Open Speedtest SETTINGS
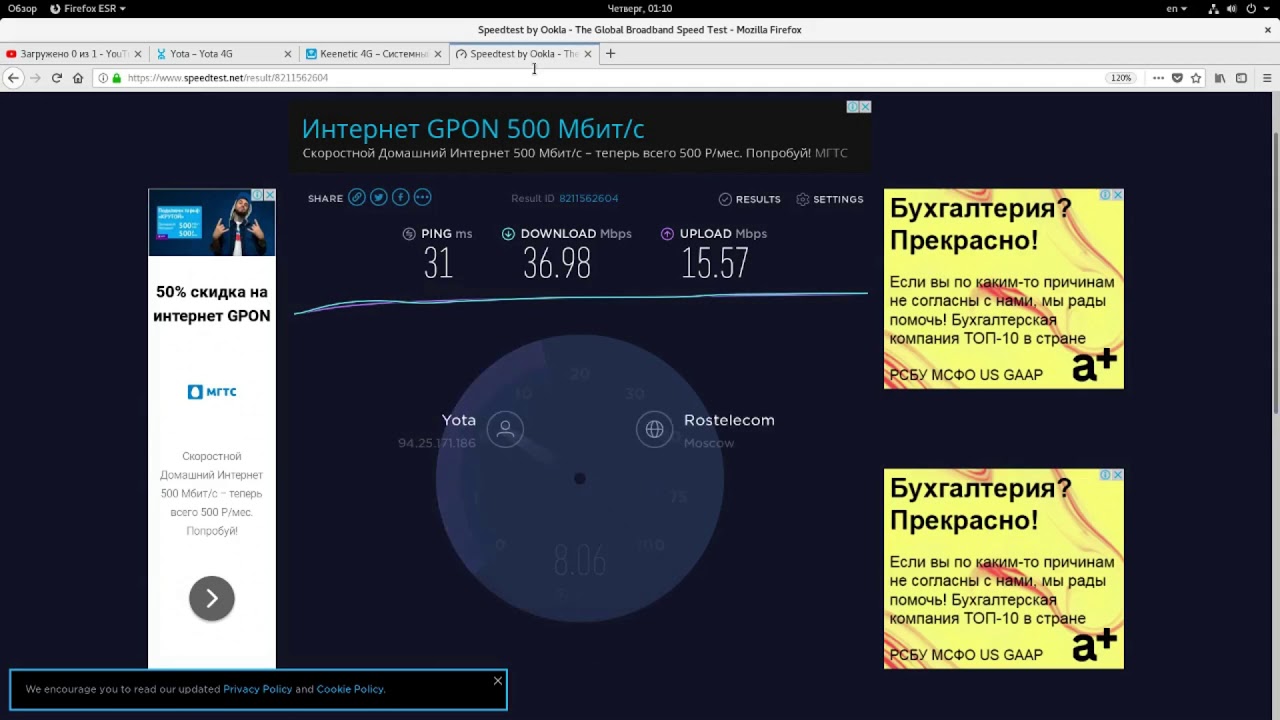This screenshot has width=1280, height=720. click(x=829, y=199)
